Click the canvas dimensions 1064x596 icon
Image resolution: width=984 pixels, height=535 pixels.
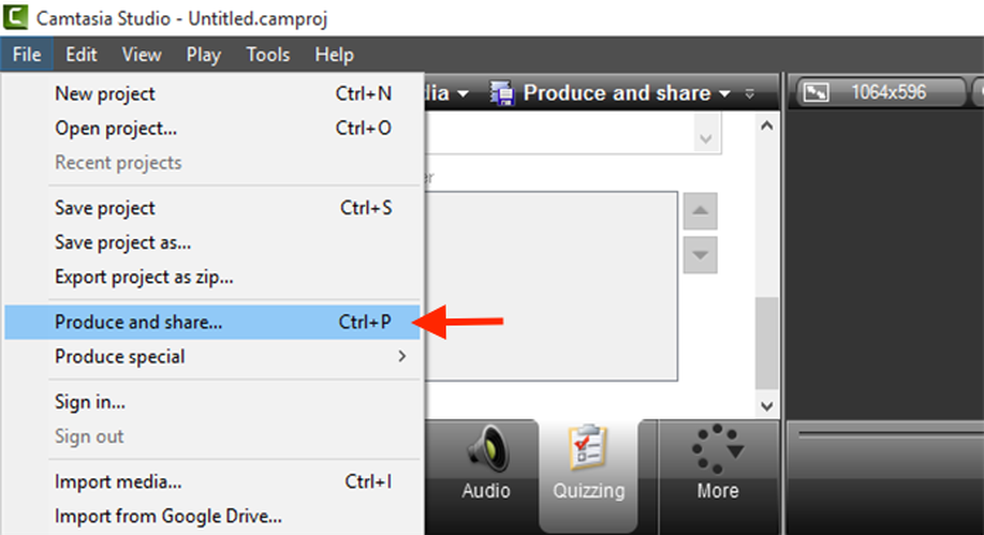(x=817, y=93)
